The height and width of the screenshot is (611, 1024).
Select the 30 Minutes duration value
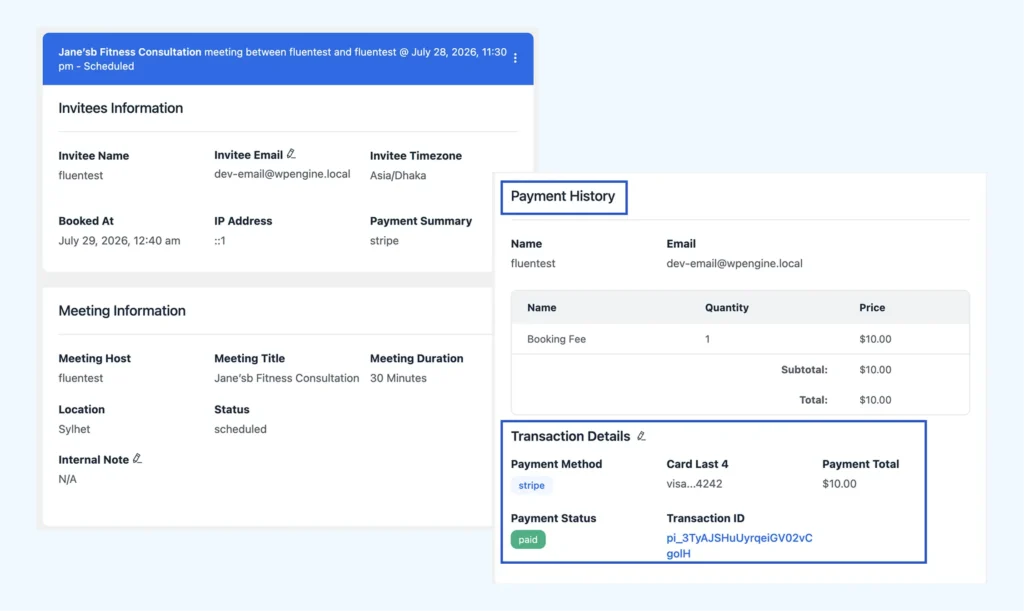398,378
